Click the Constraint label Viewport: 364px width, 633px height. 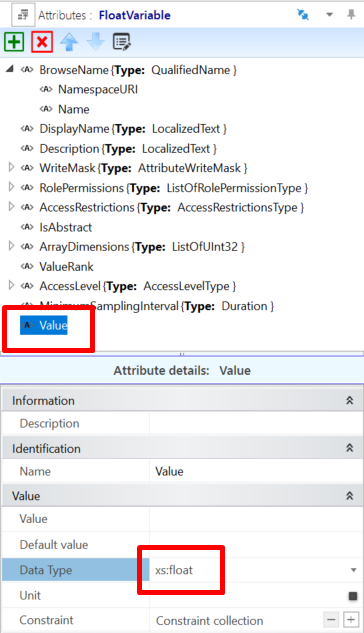coord(46,620)
